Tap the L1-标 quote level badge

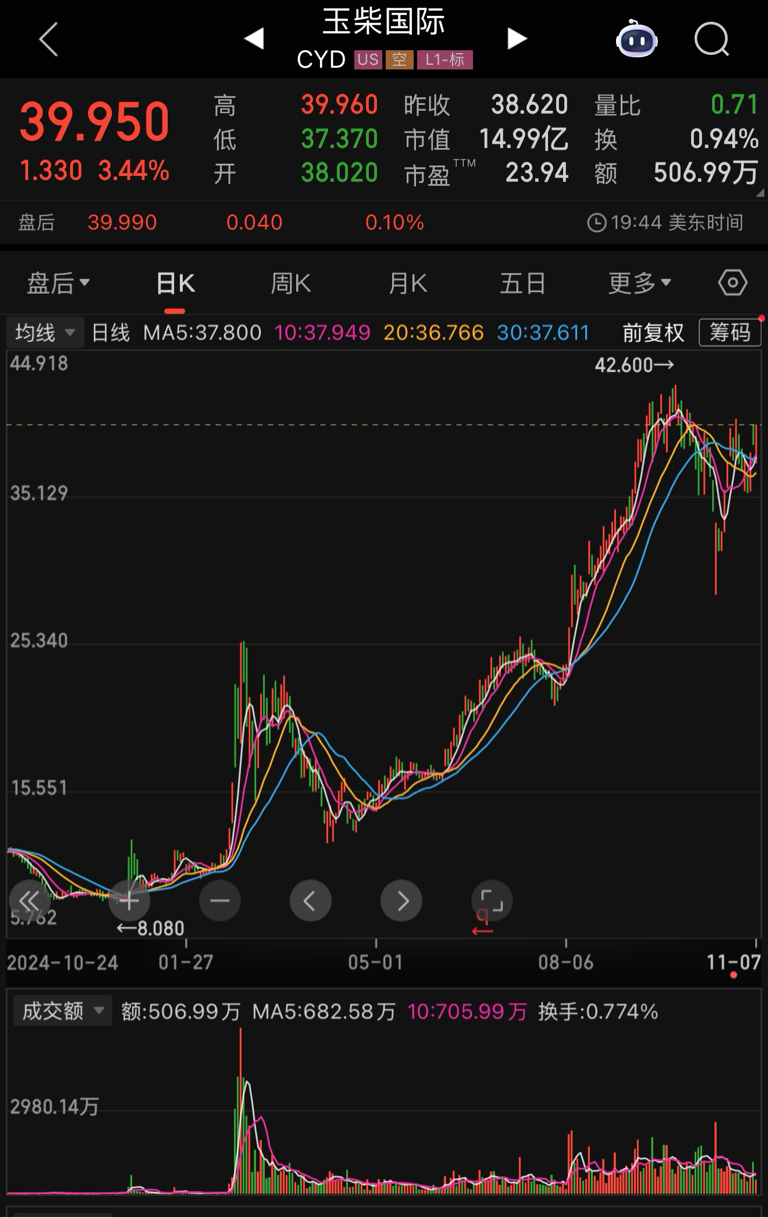(444, 60)
